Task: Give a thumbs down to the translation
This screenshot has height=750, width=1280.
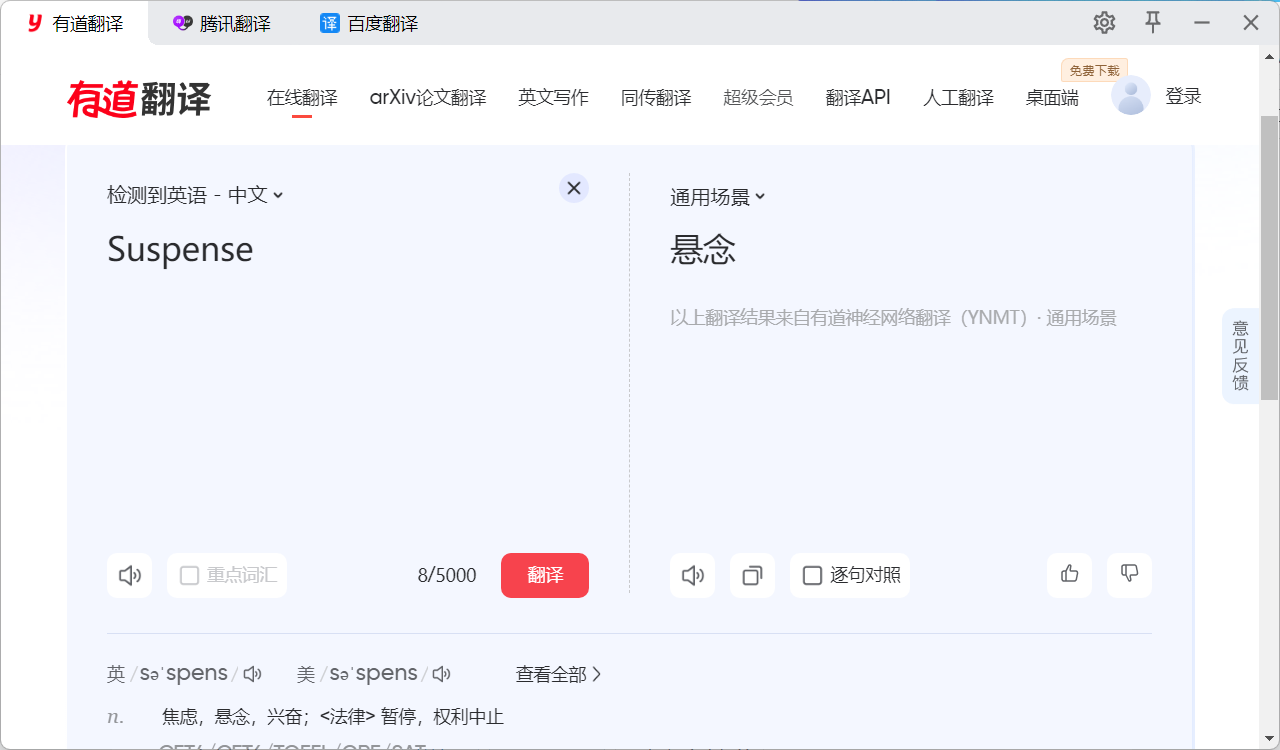Action: click(1129, 575)
